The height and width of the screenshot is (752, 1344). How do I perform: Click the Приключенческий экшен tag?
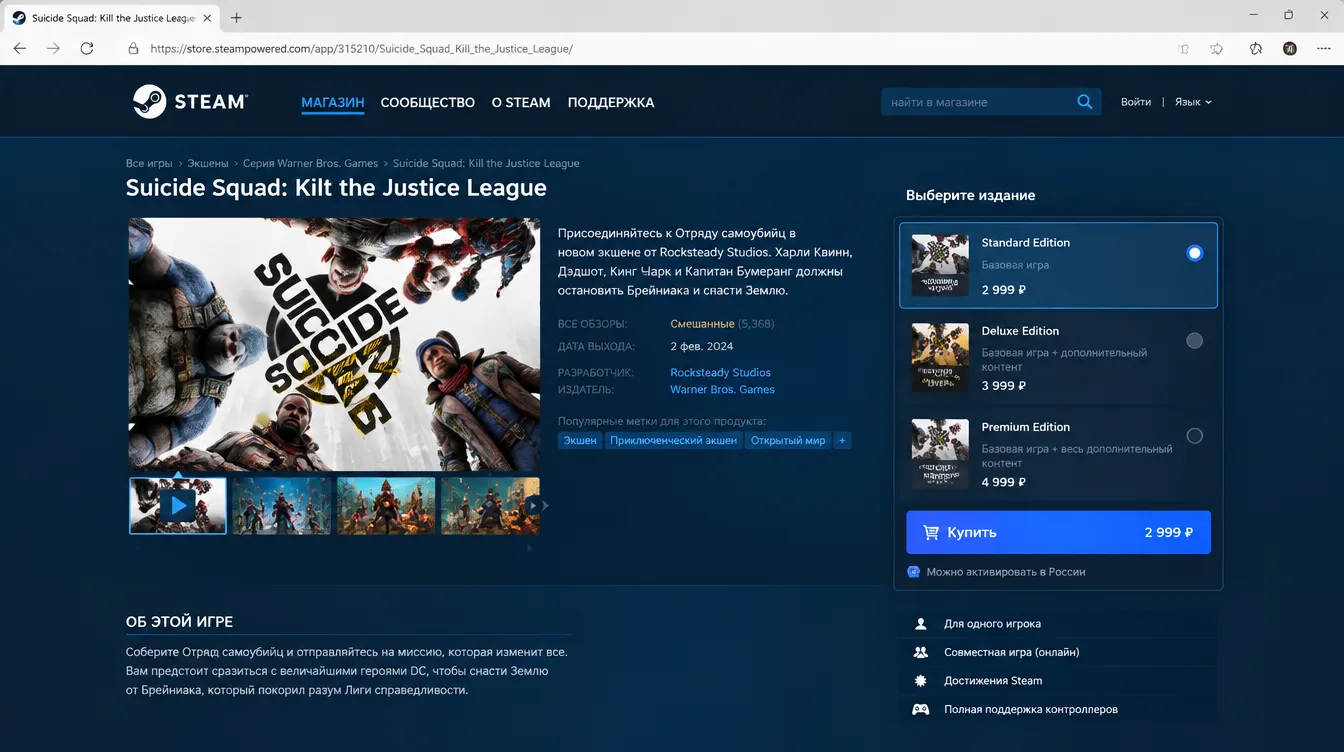pos(673,441)
